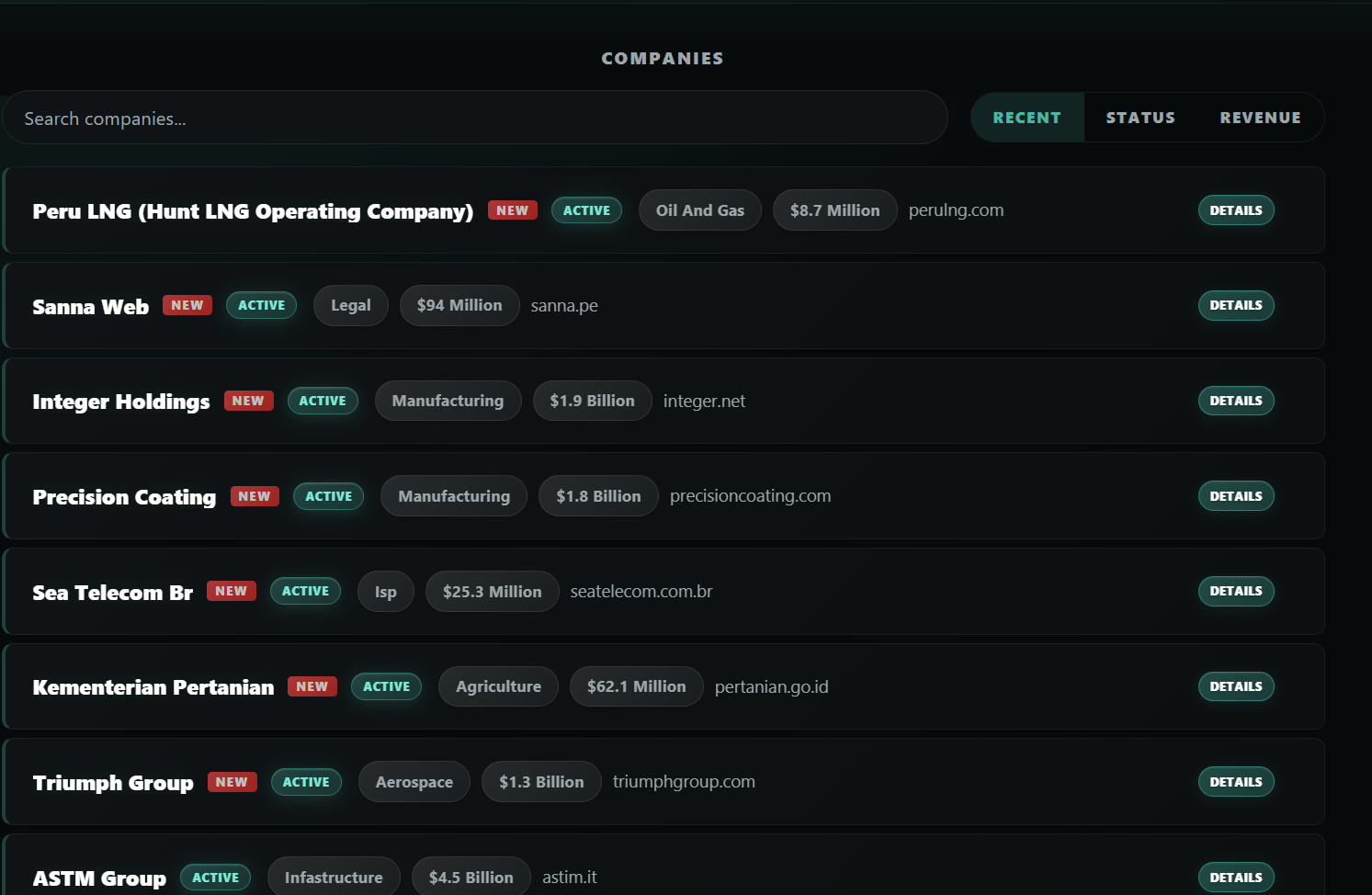Image resolution: width=1372 pixels, height=895 pixels.
Task: Open details for Kementerian Pertanian
Action: (x=1235, y=685)
